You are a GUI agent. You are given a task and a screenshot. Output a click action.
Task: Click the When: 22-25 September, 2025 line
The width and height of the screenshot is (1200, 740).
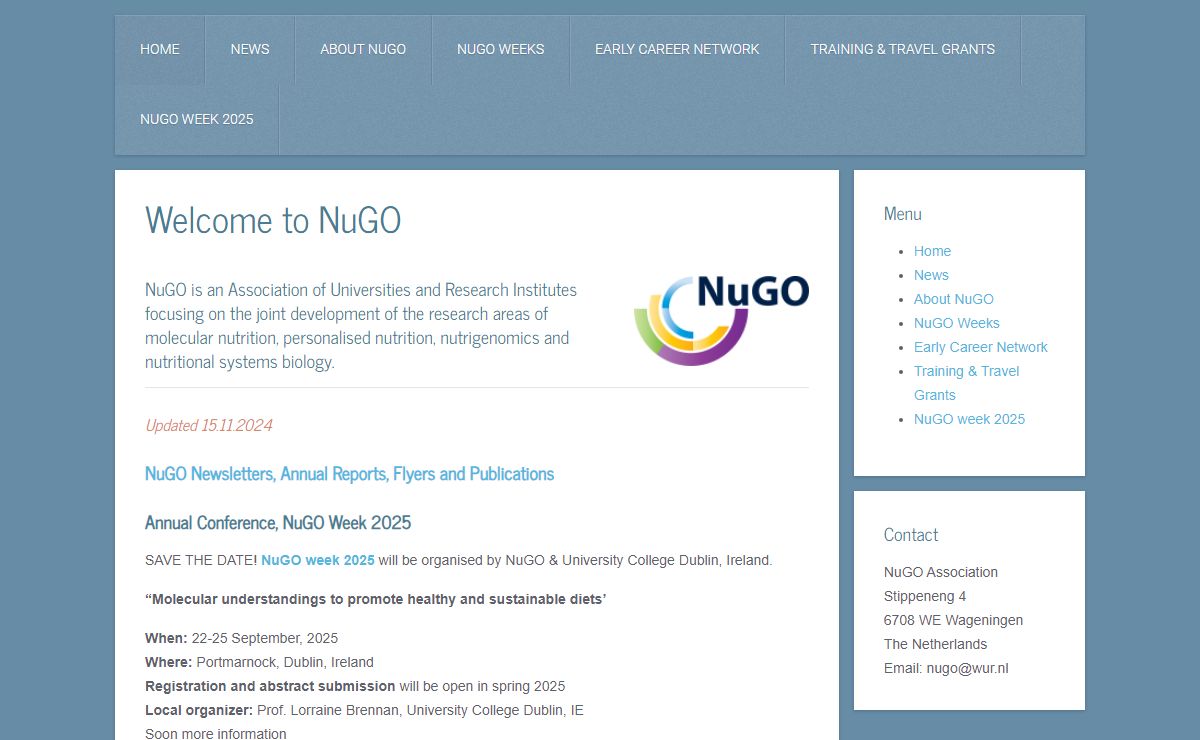point(241,638)
